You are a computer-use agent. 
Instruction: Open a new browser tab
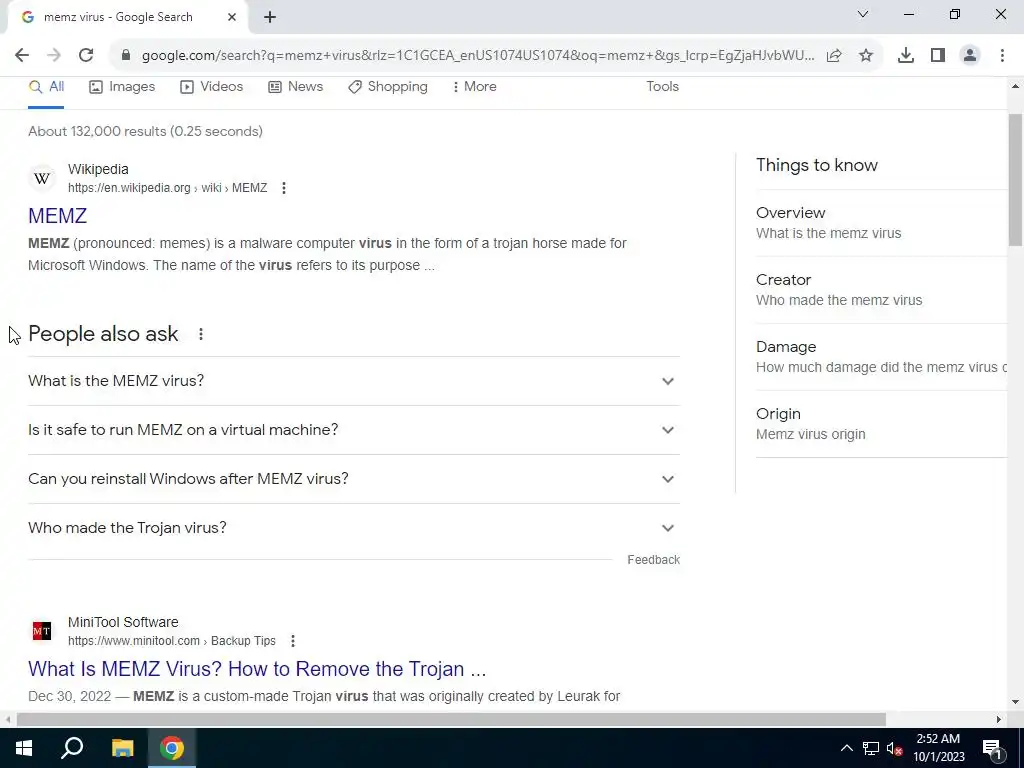(270, 17)
